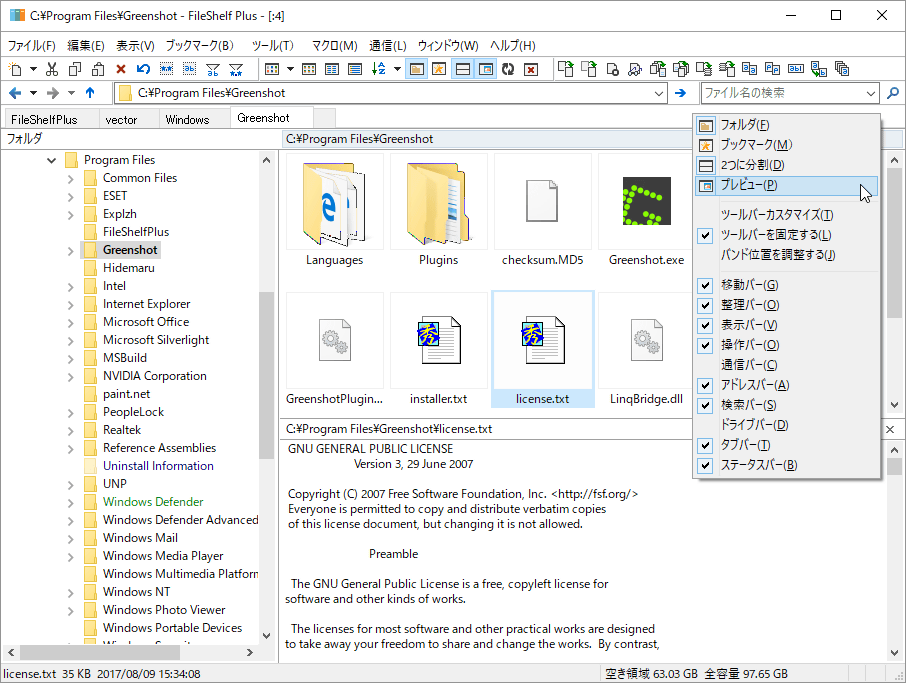The width and height of the screenshot is (906, 683).
Task: Click the list view icon with blue lines
Action: point(355,69)
